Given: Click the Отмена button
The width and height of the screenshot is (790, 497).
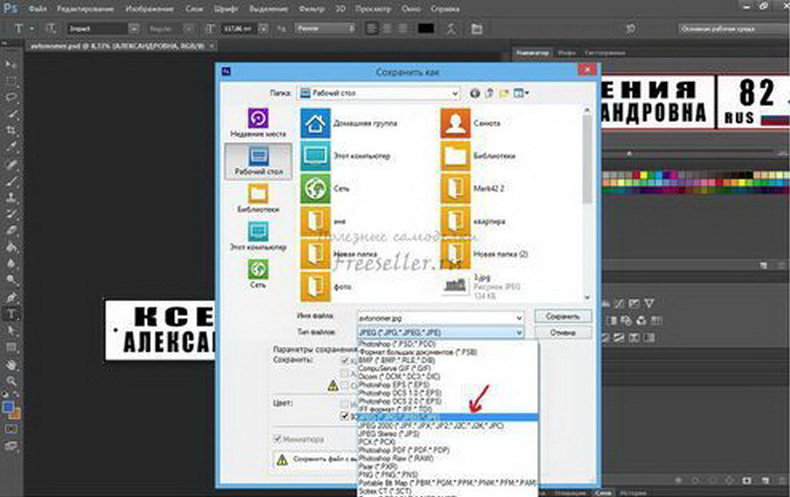Looking at the screenshot, I should [x=562, y=333].
